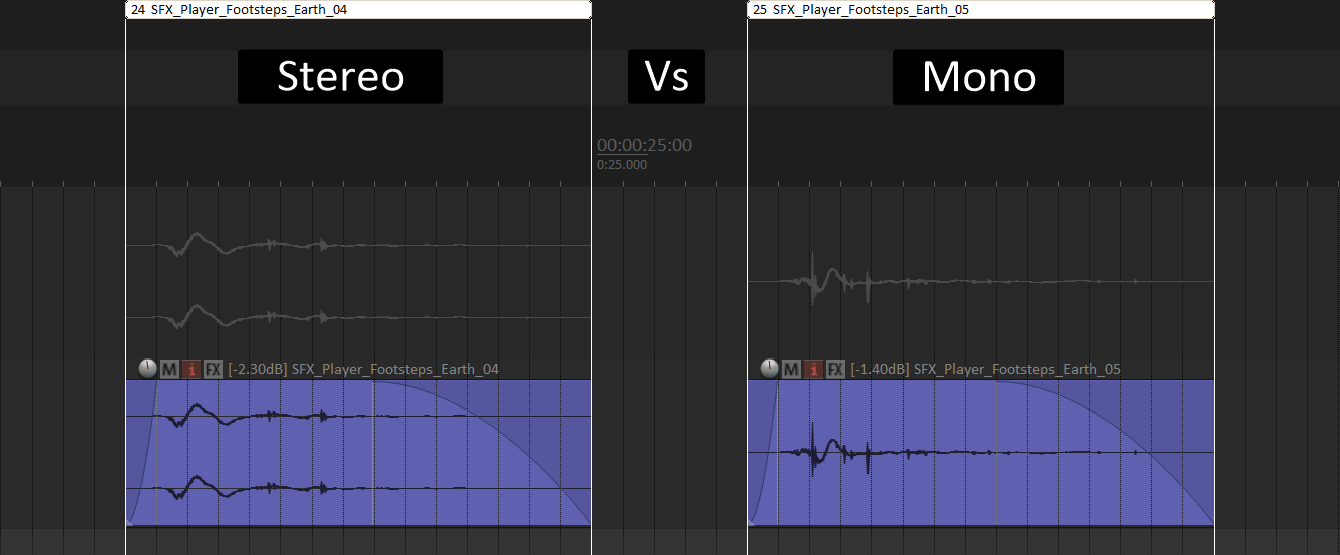Image resolution: width=1340 pixels, height=555 pixels.
Task: Open item notes for Footsteps_Earth_05
Action: [x=813, y=370]
